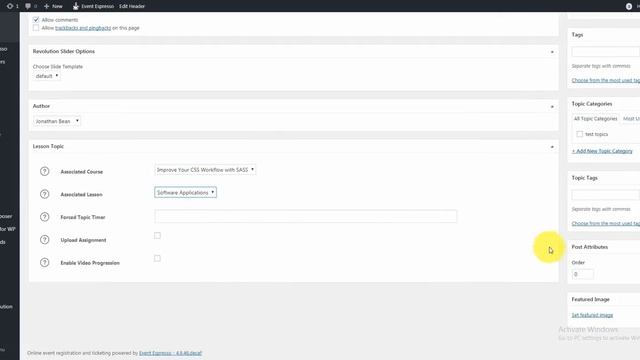This screenshot has height=360, width=640.
Task: Click the Lesson Topic panel title
Action: coord(48,146)
